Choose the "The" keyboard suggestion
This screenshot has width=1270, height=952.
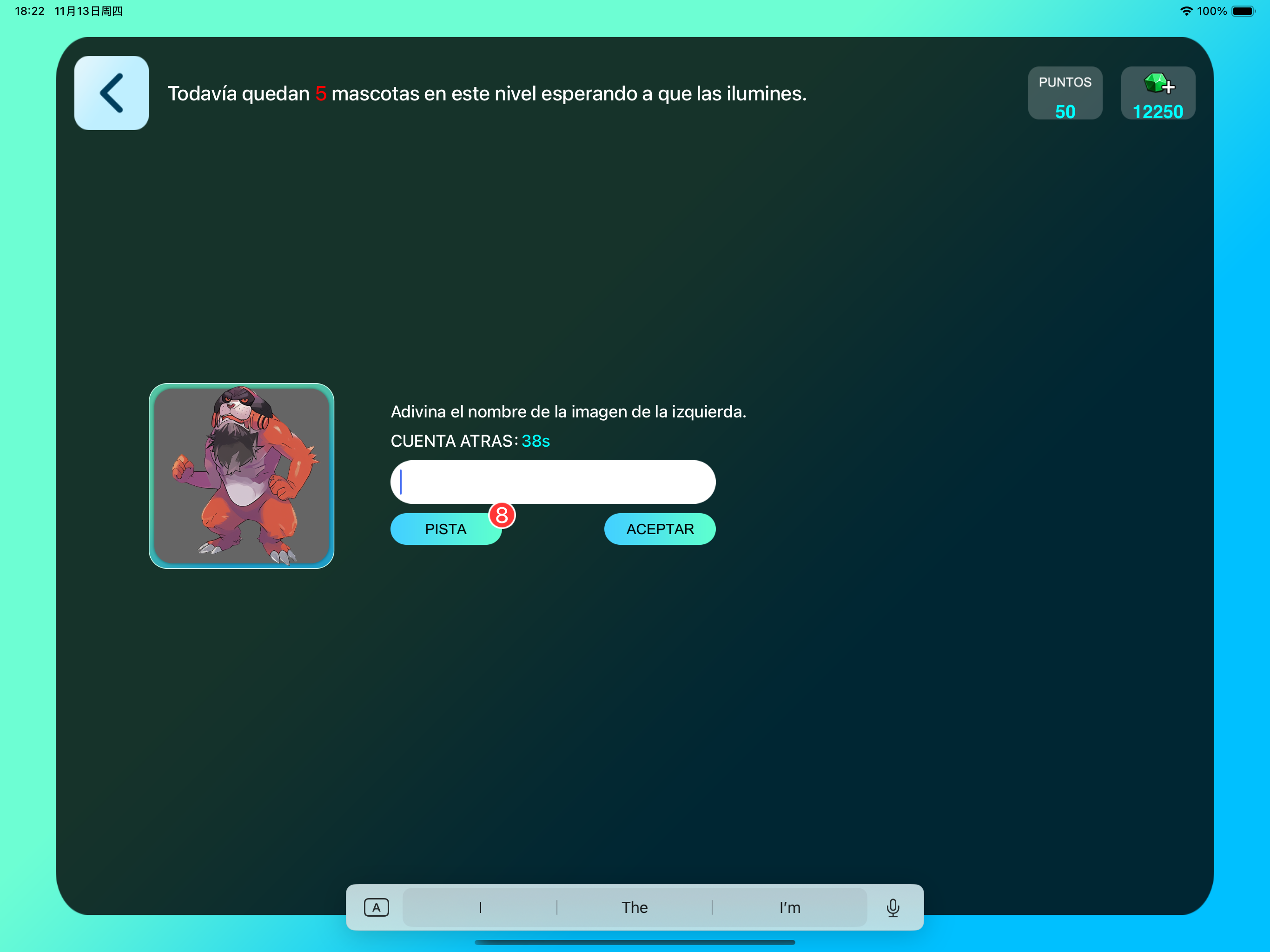pyautogui.click(x=635, y=908)
